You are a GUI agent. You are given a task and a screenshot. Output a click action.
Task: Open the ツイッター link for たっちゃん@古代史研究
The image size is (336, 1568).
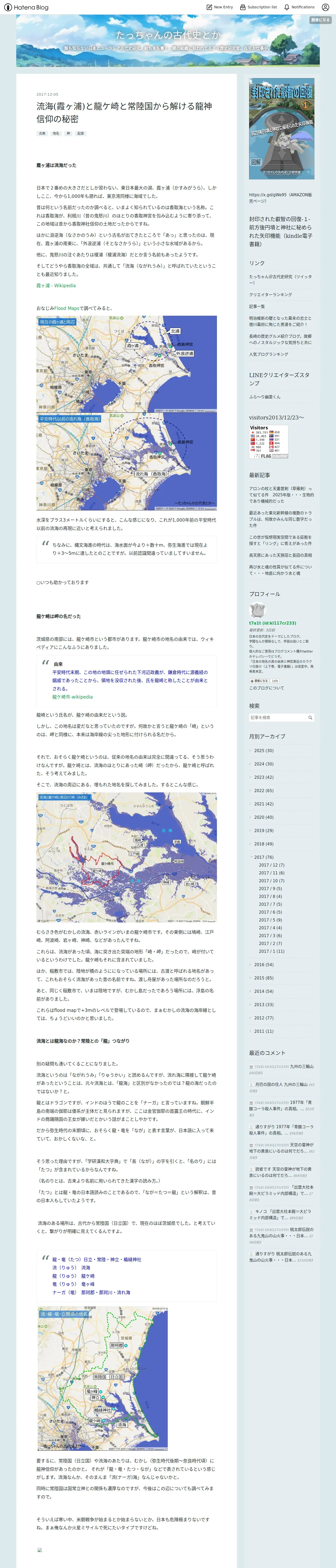coord(281,280)
